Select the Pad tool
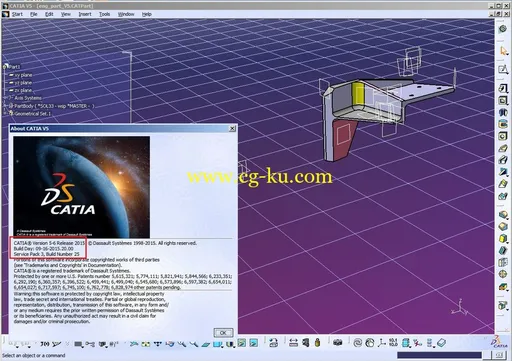The image size is (512, 361). coord(503,88)
